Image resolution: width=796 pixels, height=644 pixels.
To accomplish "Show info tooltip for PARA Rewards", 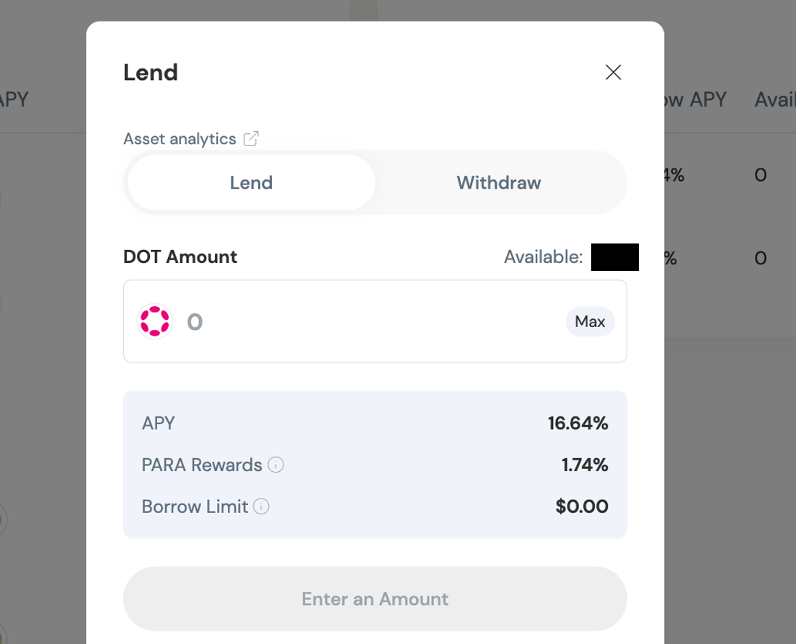I will point(276,465).
